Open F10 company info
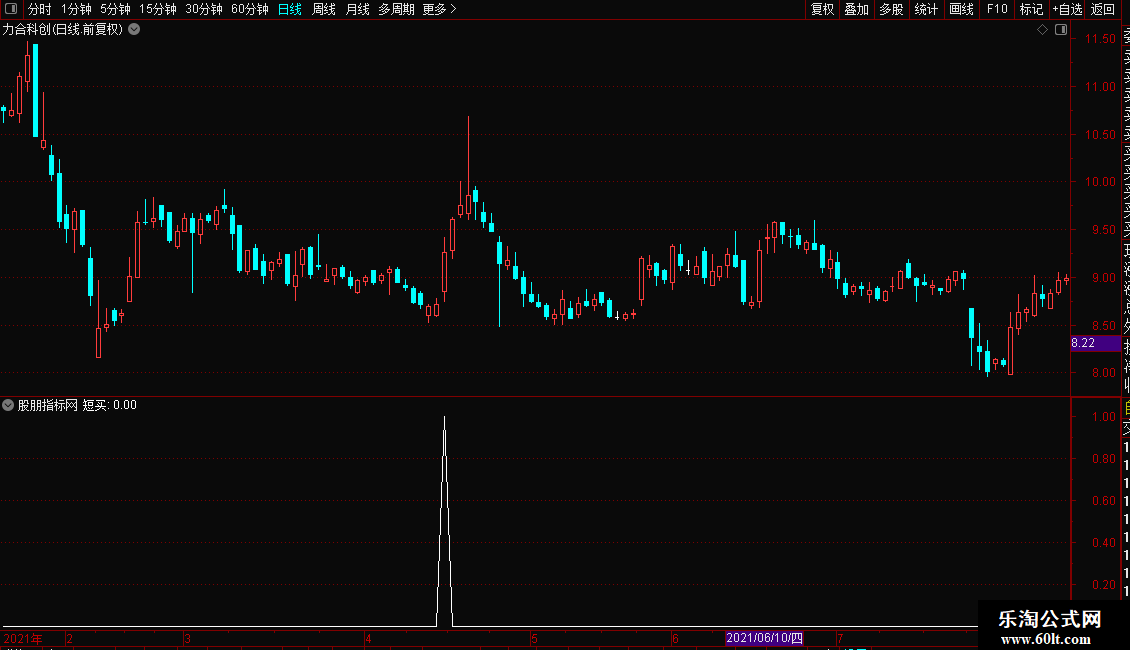 point(997,9)
